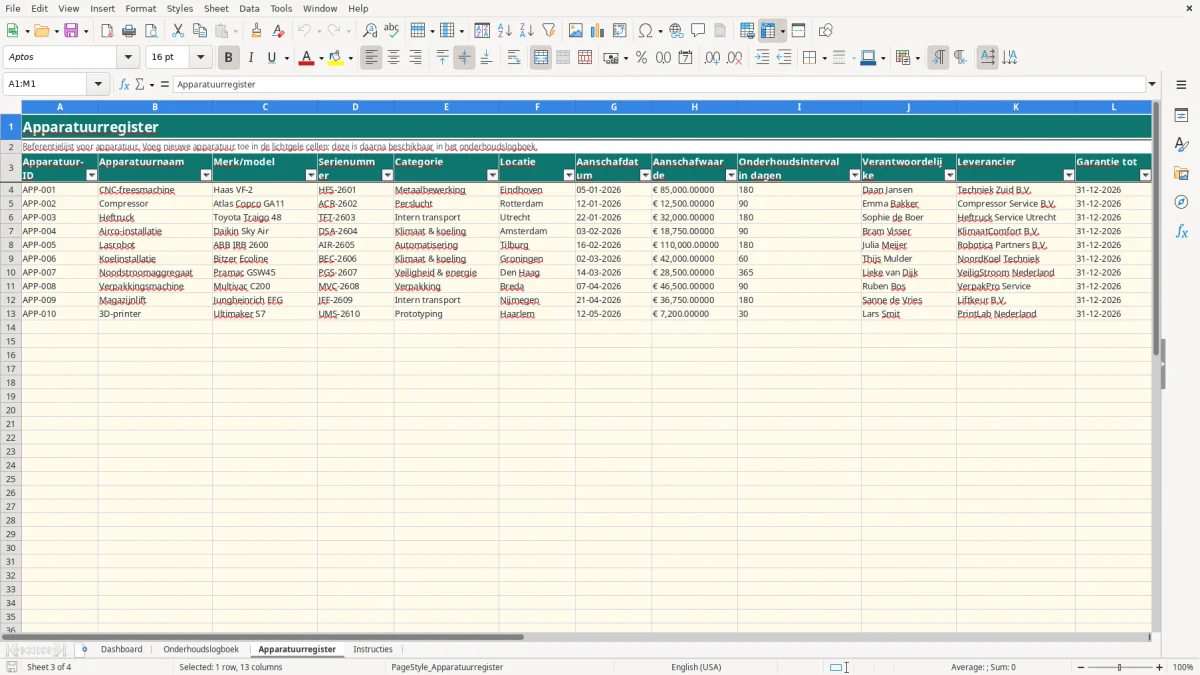
Task: Open the Categorie column filter dropdown
Action: 492,175
